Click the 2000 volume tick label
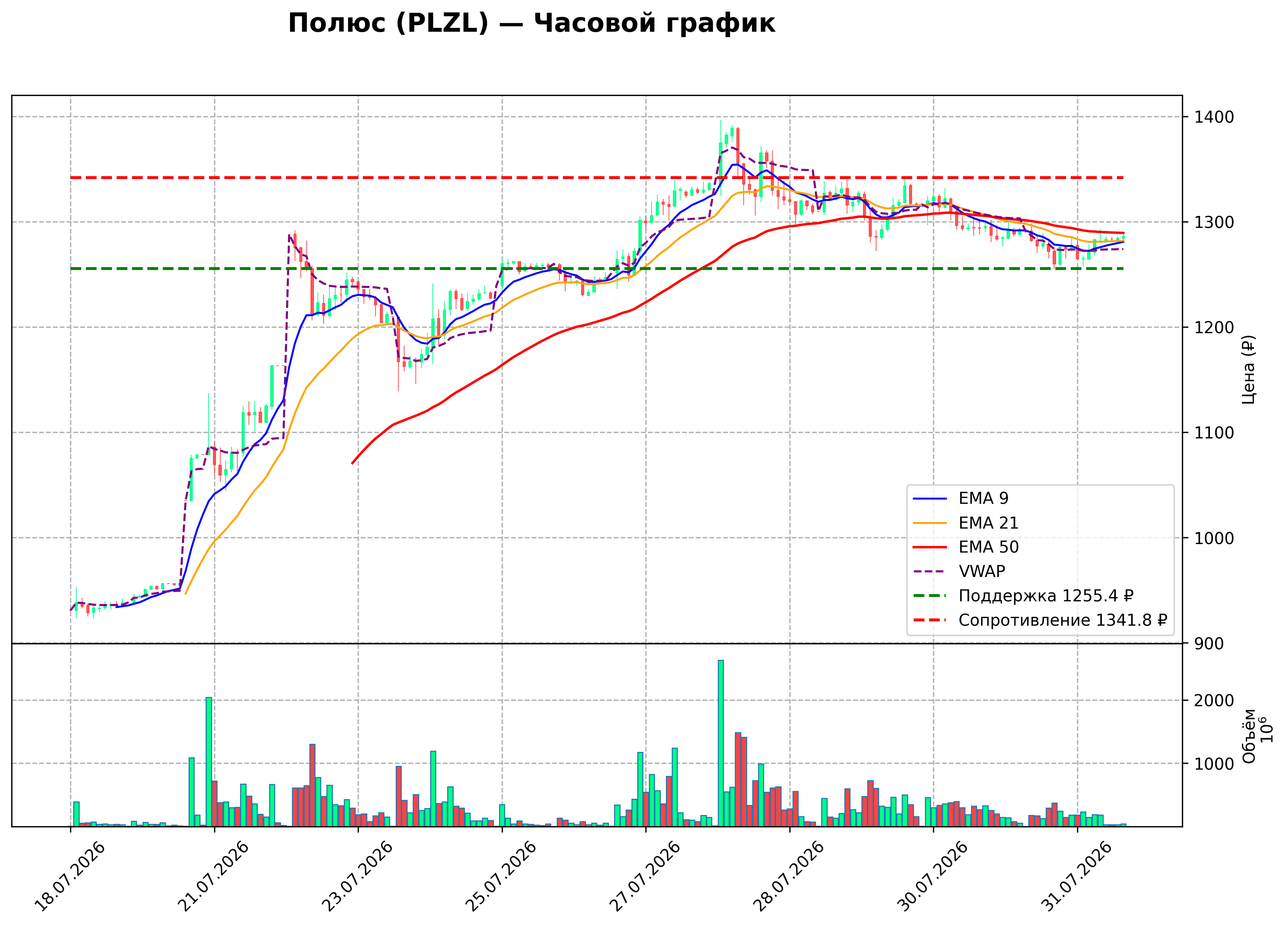Viewport: 1288px width, 926px height. tap(1214, 701)
